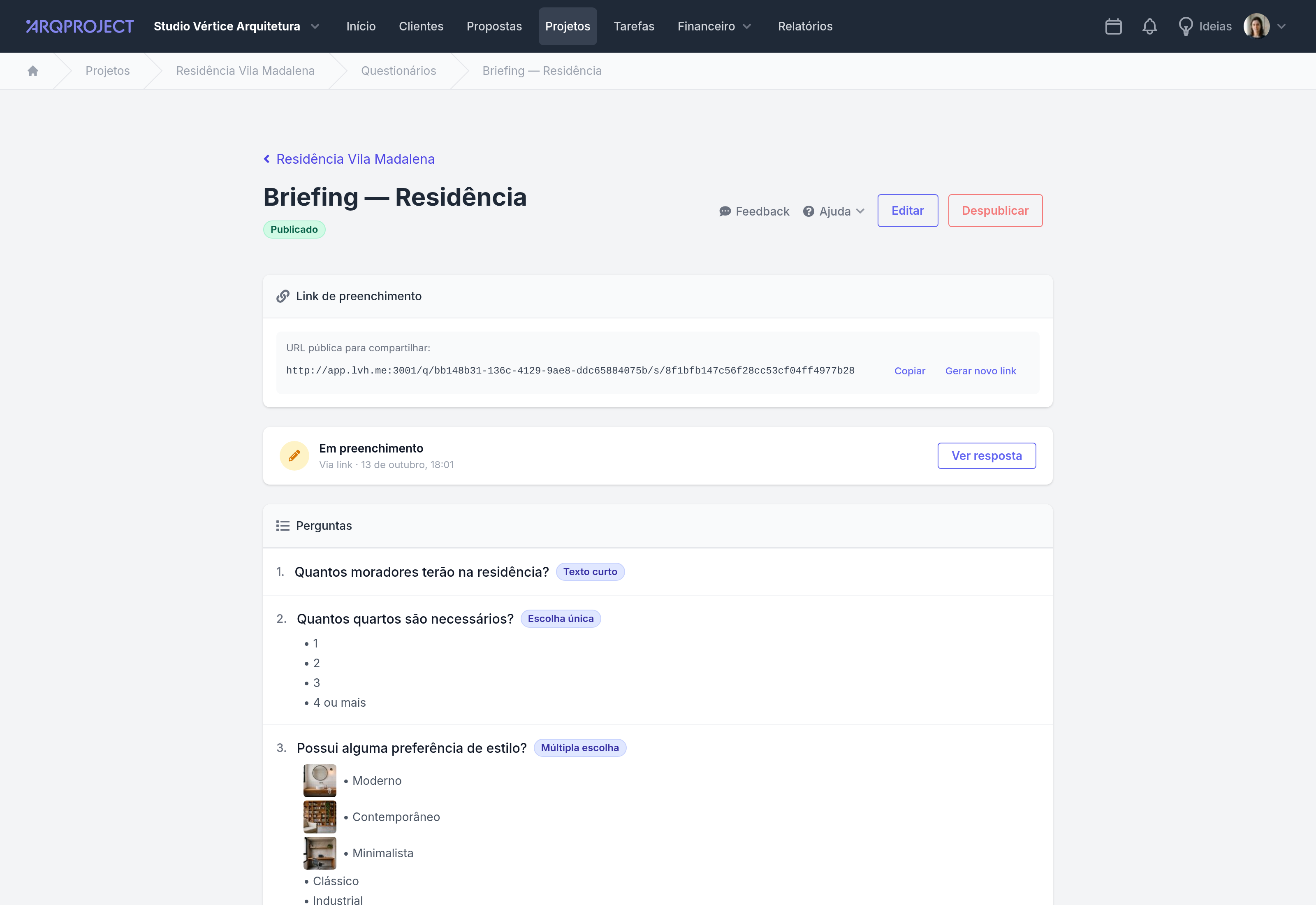Click the ArqProject logo
Viewport: 1316px width, 905px height.
(x=80, y=26)
